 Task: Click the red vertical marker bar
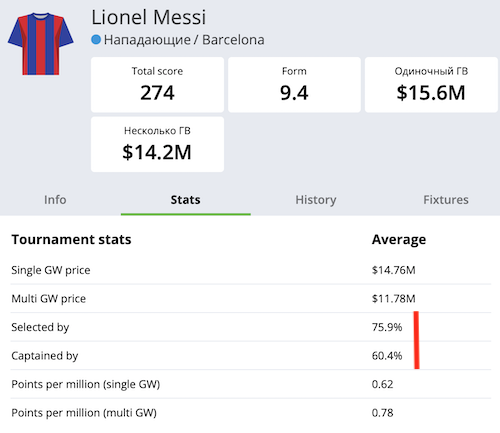pyautogui.click(x=417, y=340)
